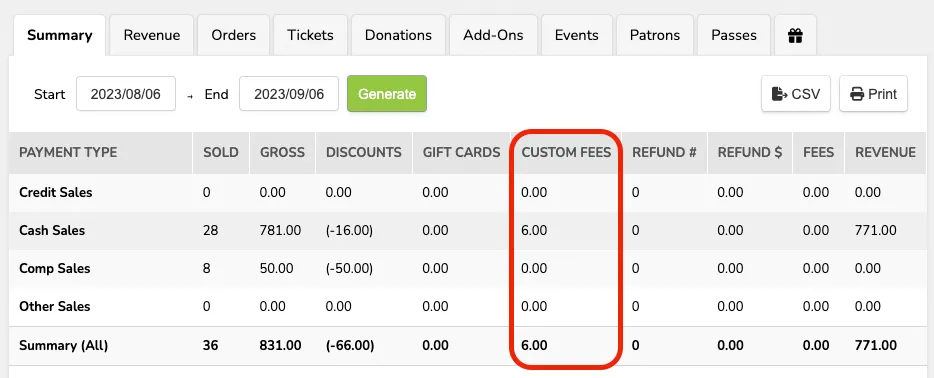The image size is (934, 378).
Task: Click Summary row custom fees 6.00
Action: pyautogui.click(x=534, y=345)
